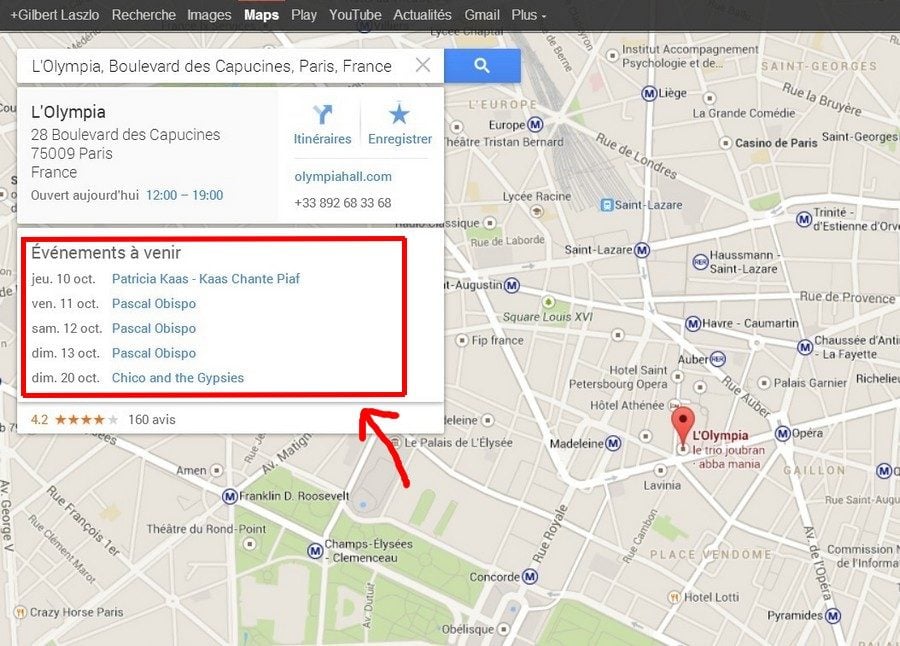Click the Lycée Racine school icon
900x646 pixels.
(x=537, y=211)
